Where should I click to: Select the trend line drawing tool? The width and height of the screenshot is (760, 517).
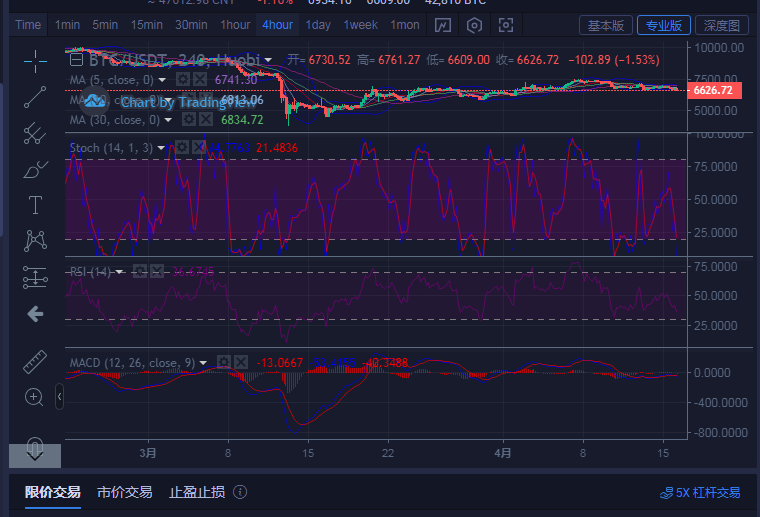[x=35, y=97]
